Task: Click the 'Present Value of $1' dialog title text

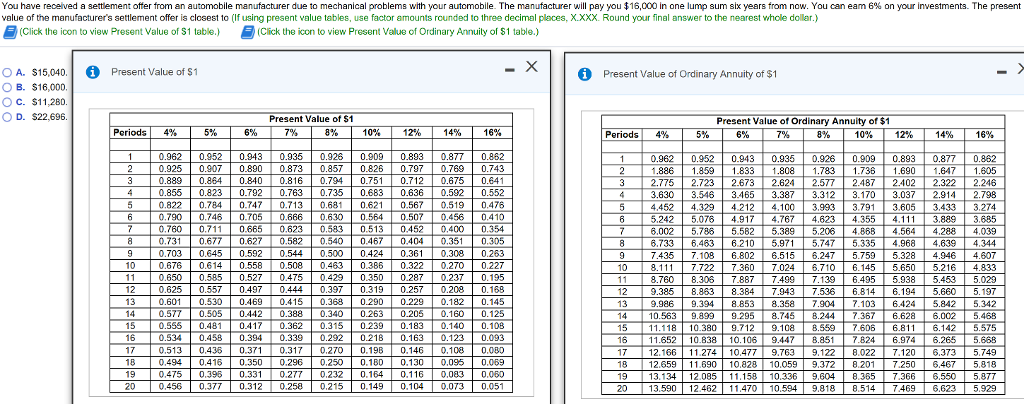Action: [x=154, y=72]
